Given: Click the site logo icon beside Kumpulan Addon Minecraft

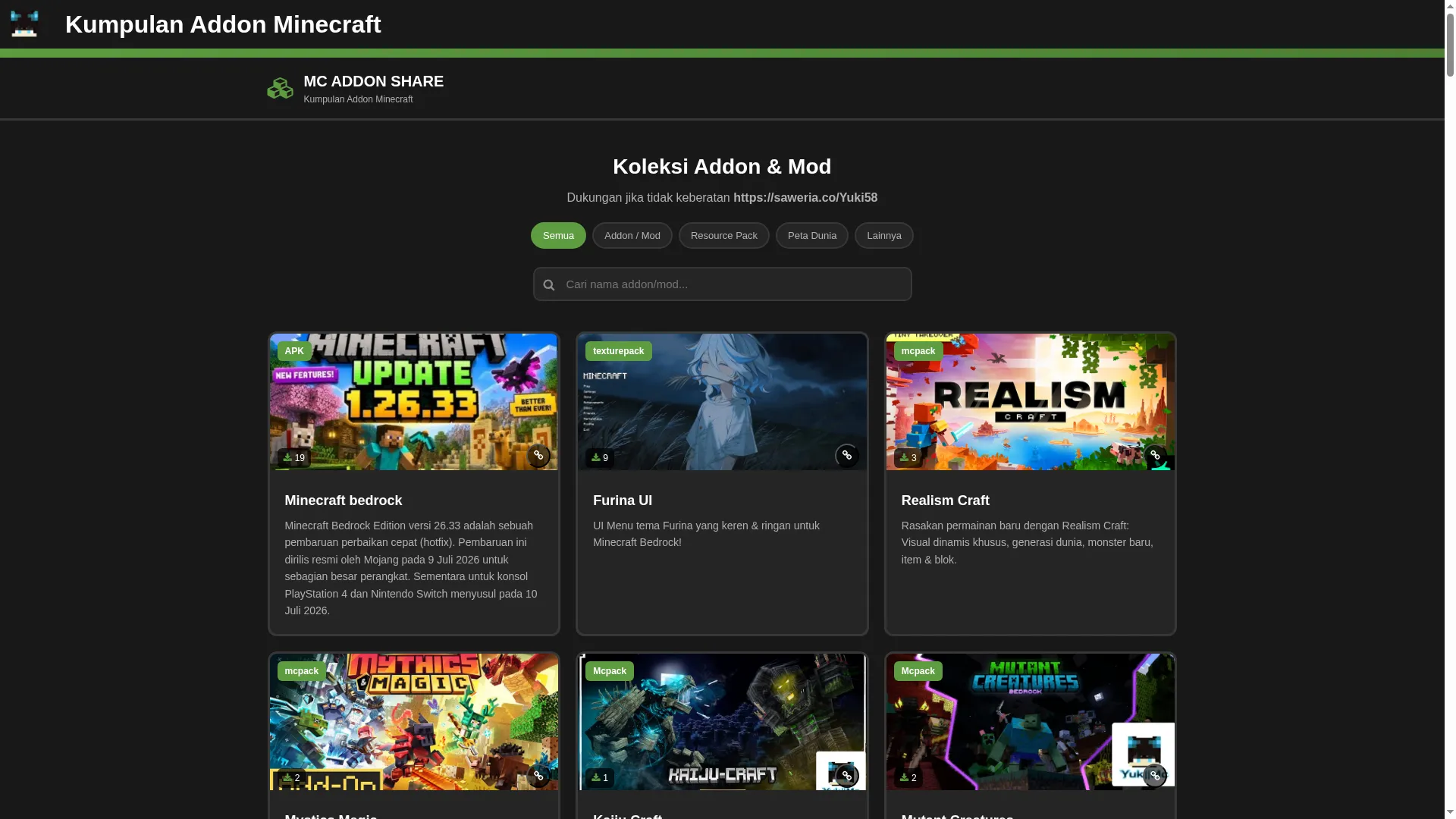Looking at the screenshot, I should (24, 24).
